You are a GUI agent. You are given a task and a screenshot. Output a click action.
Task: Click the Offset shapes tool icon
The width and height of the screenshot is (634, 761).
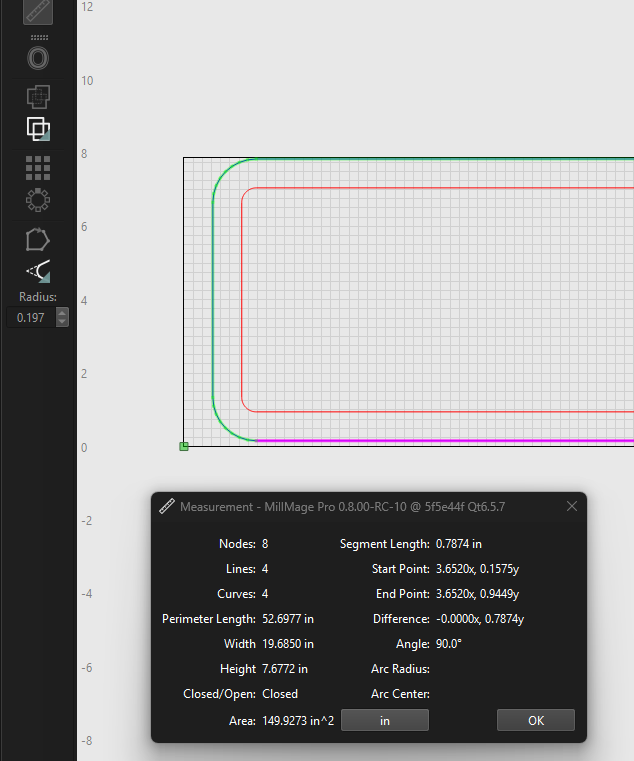(38, 59)
